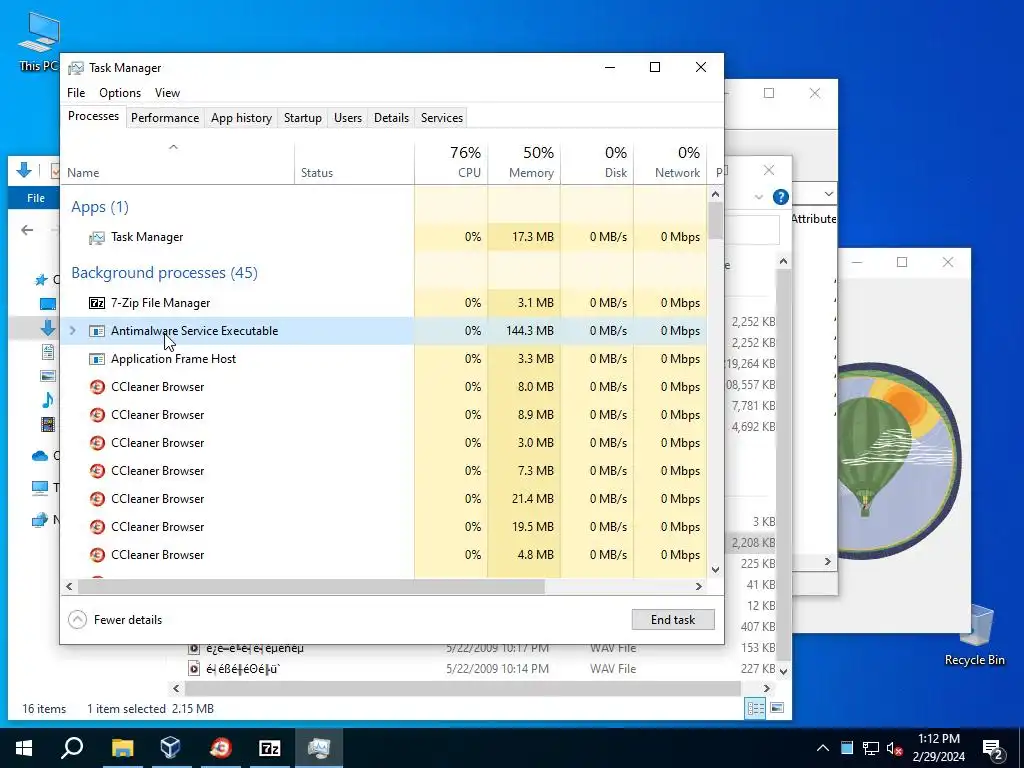Expand Antimalware Service Executable process group

(72, 330)
